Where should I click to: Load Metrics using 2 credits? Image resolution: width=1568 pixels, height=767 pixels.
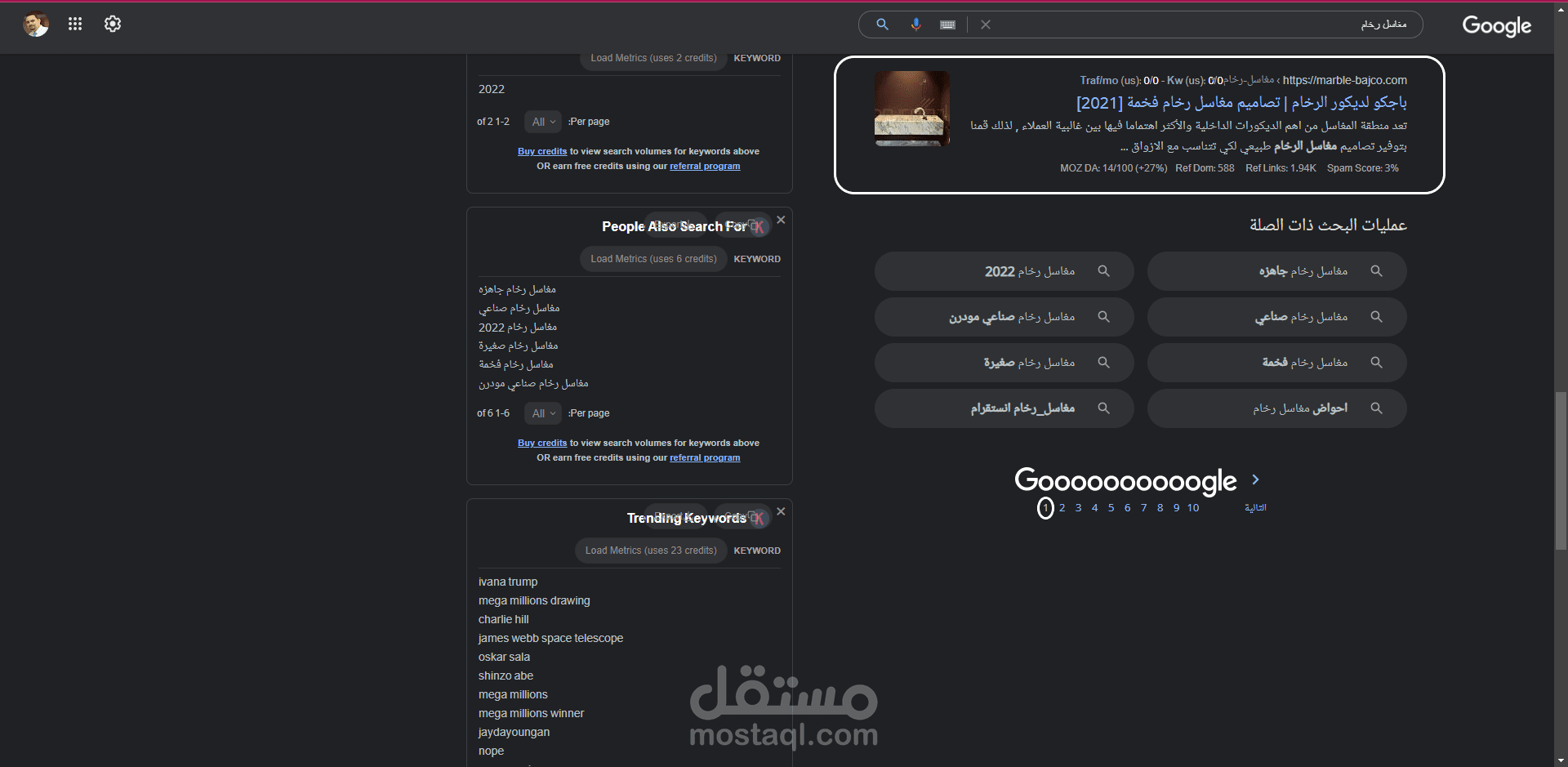[x=653, y=58]
